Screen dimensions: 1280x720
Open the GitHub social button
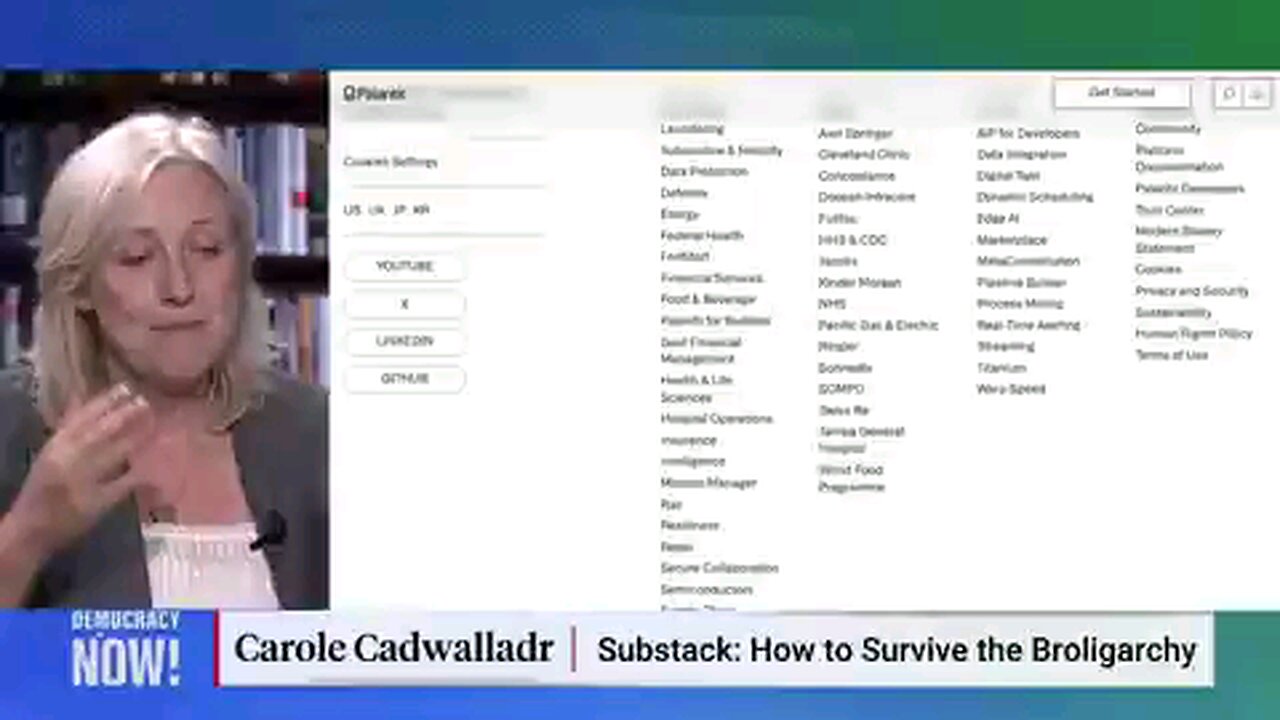404,379
